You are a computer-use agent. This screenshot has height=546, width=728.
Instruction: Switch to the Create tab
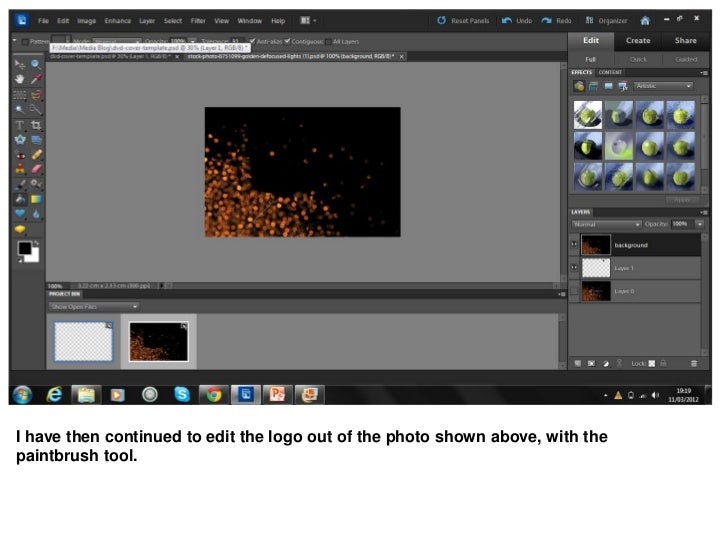point(638,40)
